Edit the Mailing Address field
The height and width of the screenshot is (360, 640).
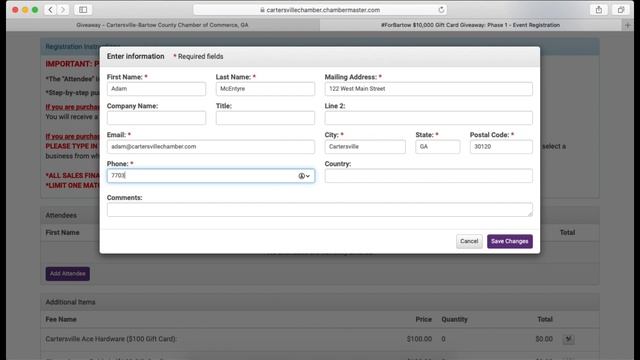(429, 89)
